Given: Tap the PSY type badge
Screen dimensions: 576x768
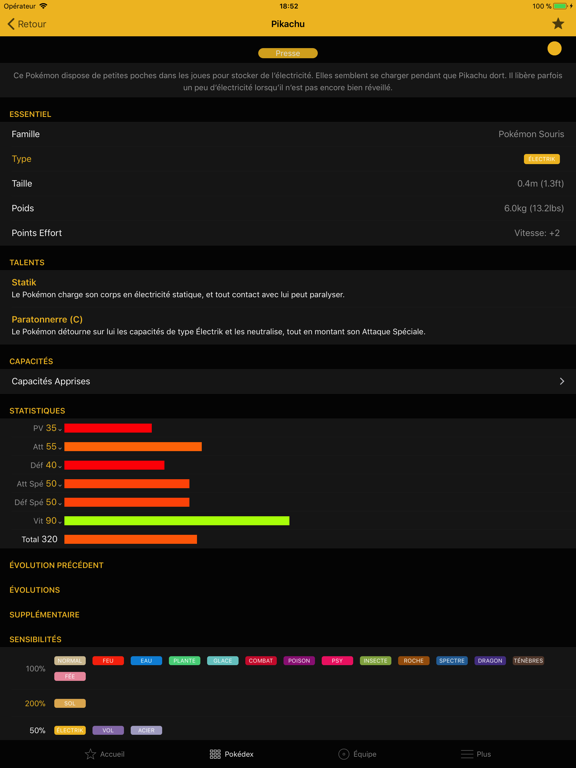Looking at the screenshot, I should pos(337,661).
